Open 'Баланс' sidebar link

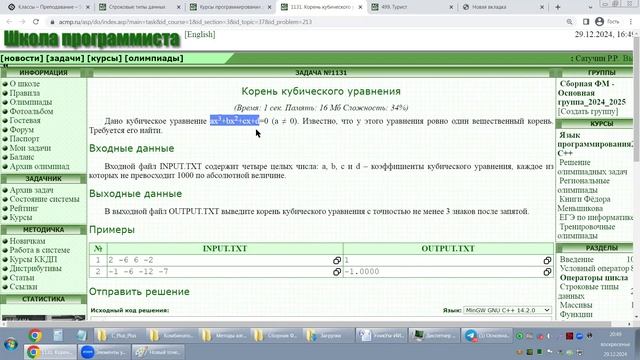(x=22, y=157)
